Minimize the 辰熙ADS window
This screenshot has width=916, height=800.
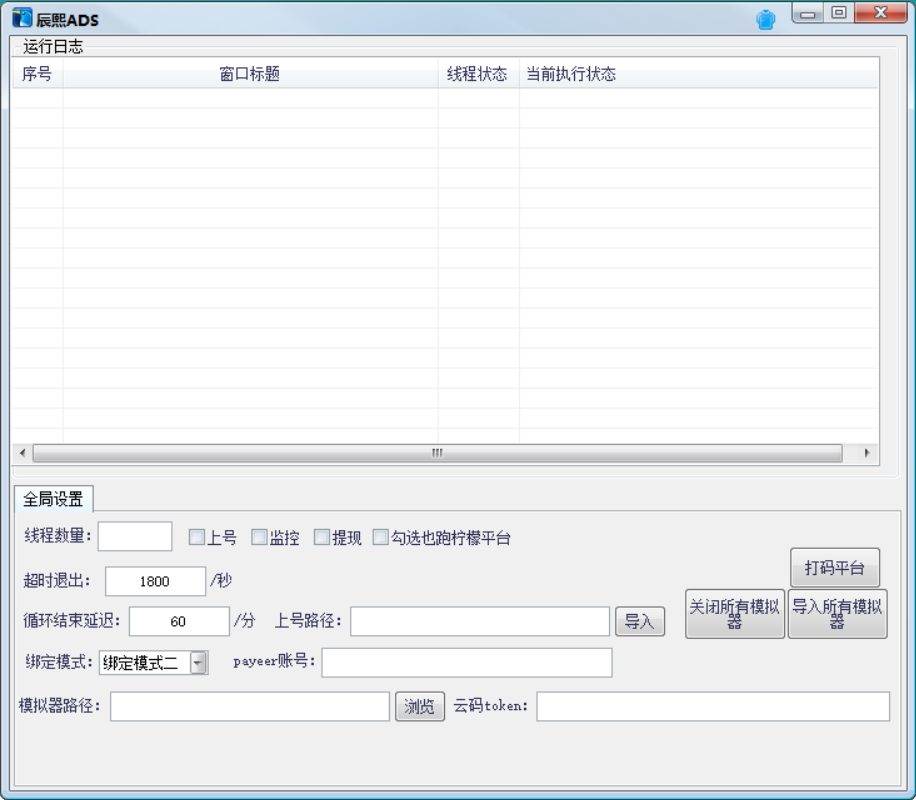tap(808, 14)
